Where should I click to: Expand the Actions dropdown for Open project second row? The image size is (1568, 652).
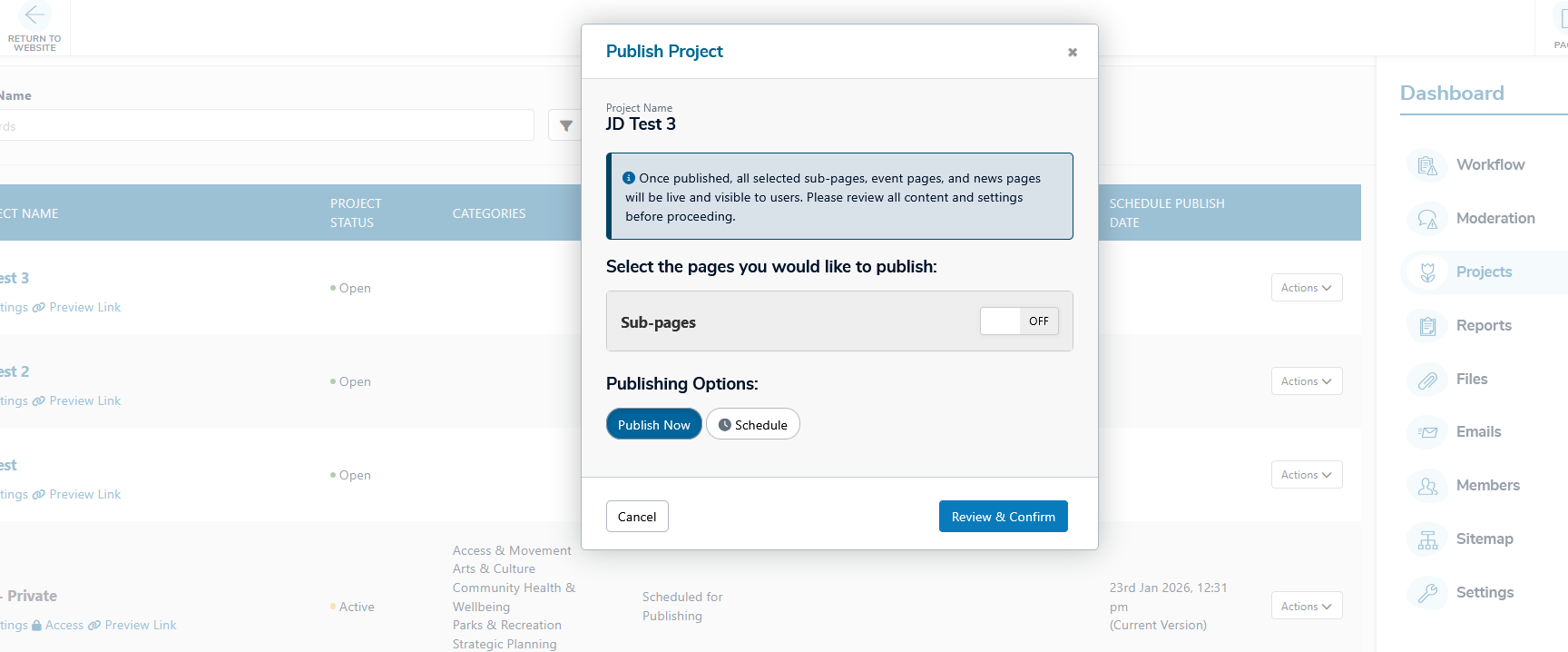1306,381
